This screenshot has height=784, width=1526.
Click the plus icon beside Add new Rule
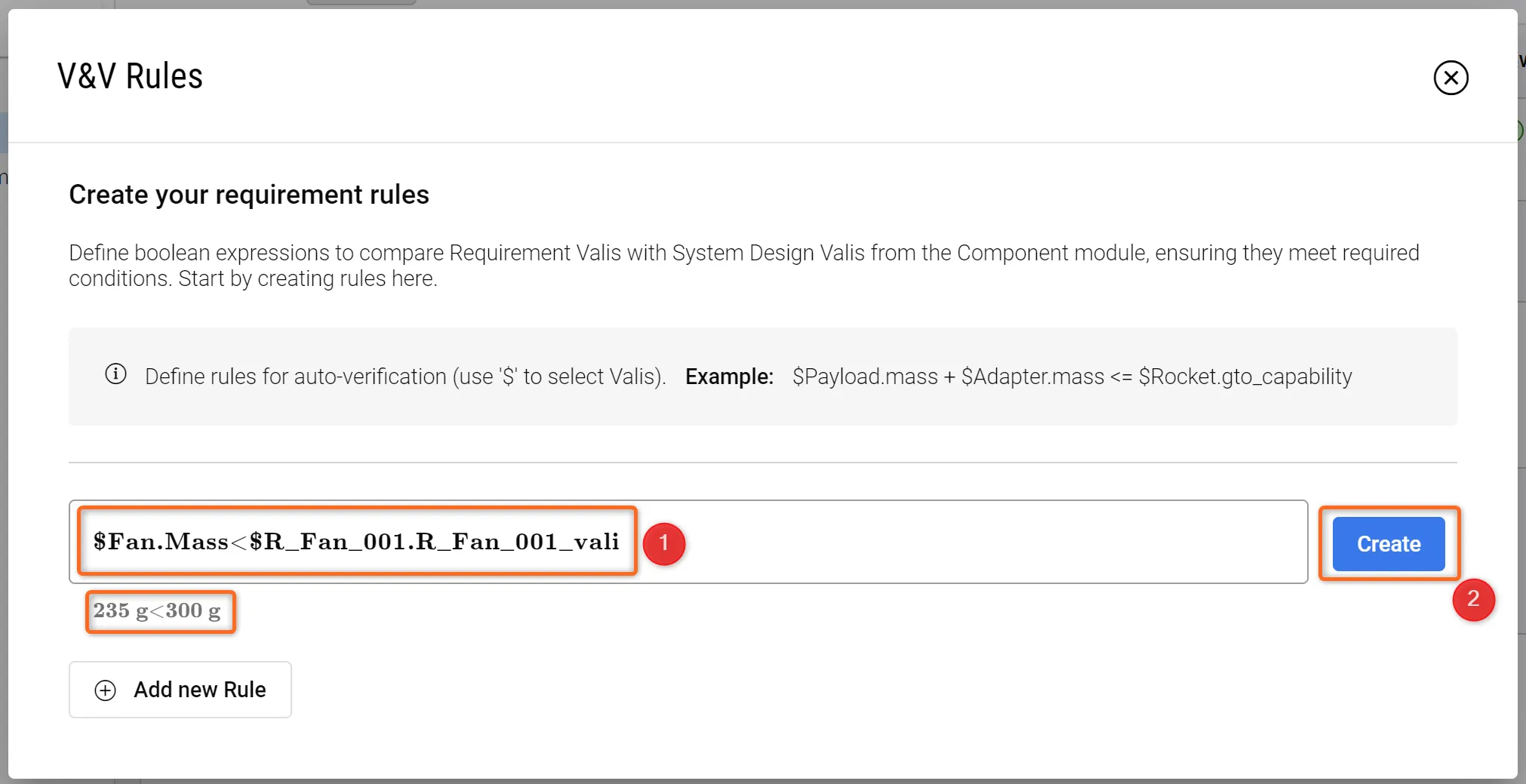106,690
